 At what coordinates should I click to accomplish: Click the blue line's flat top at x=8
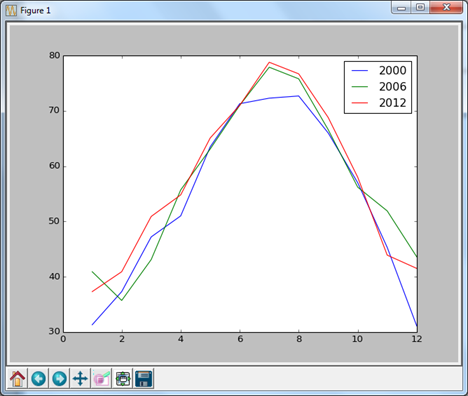point(299,96)
